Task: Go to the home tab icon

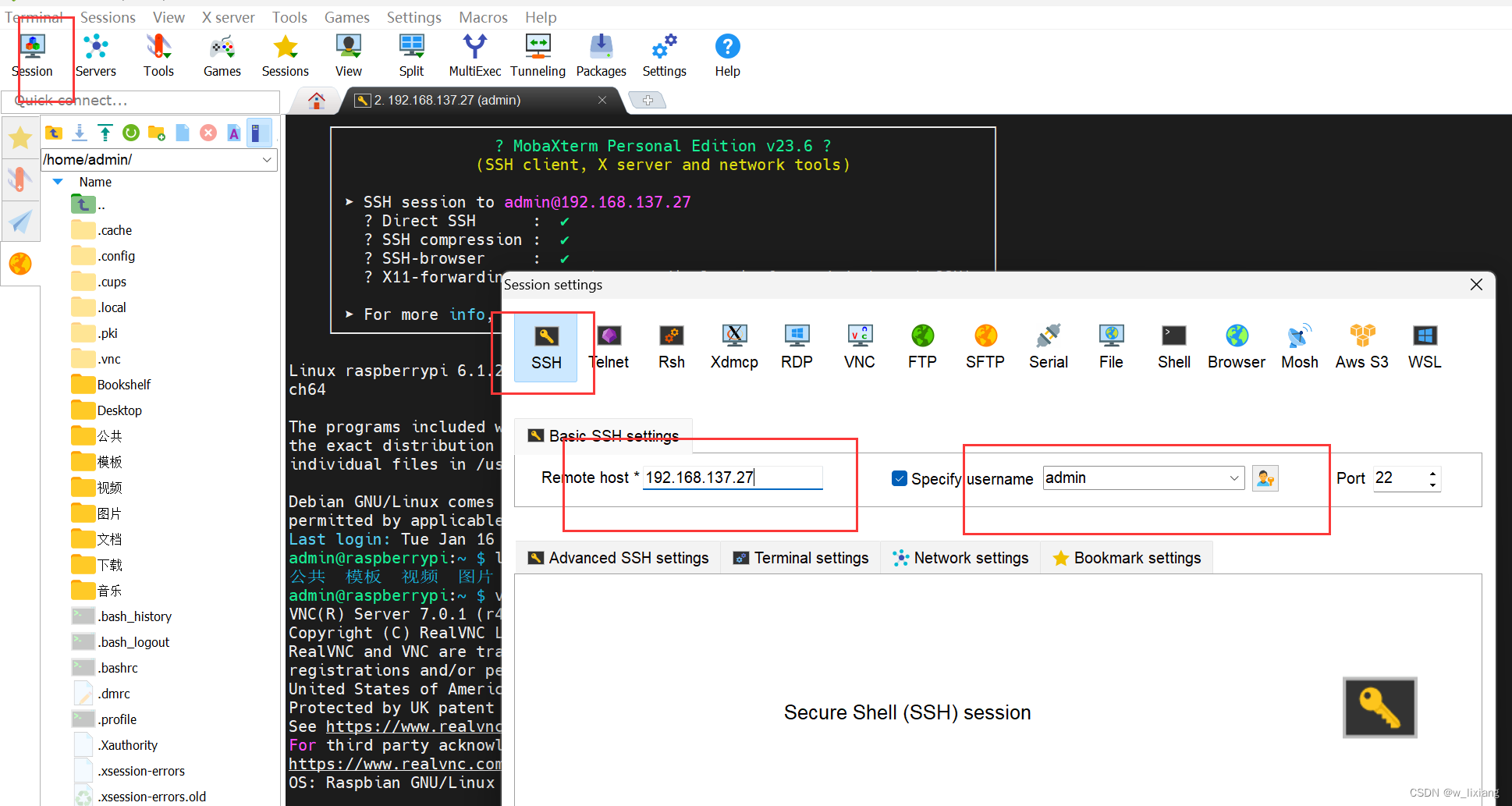Action: click(x=317, y=100)
